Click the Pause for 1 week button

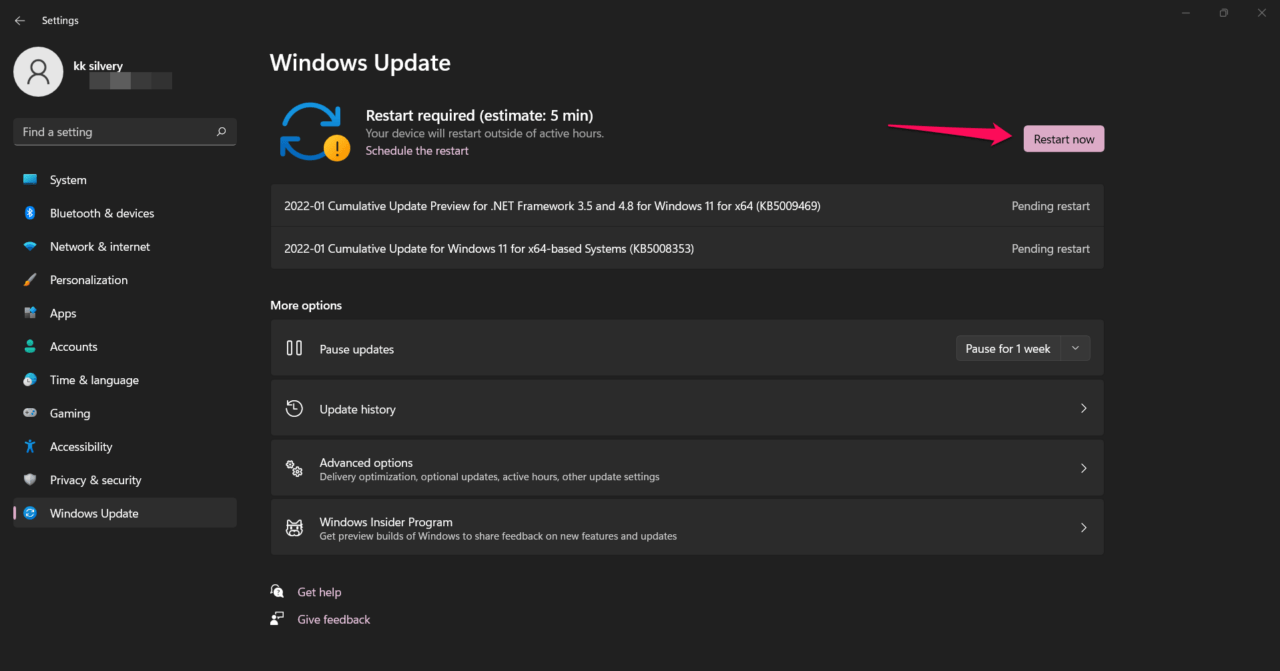1008,348
